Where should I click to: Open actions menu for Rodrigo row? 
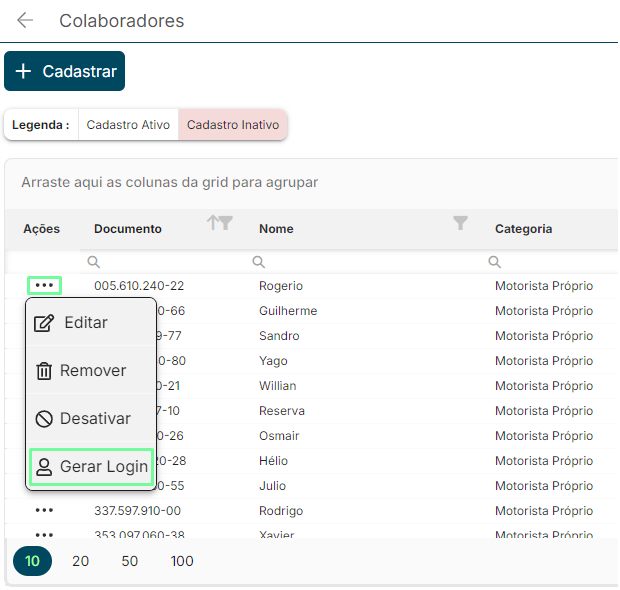click(44, 511)
